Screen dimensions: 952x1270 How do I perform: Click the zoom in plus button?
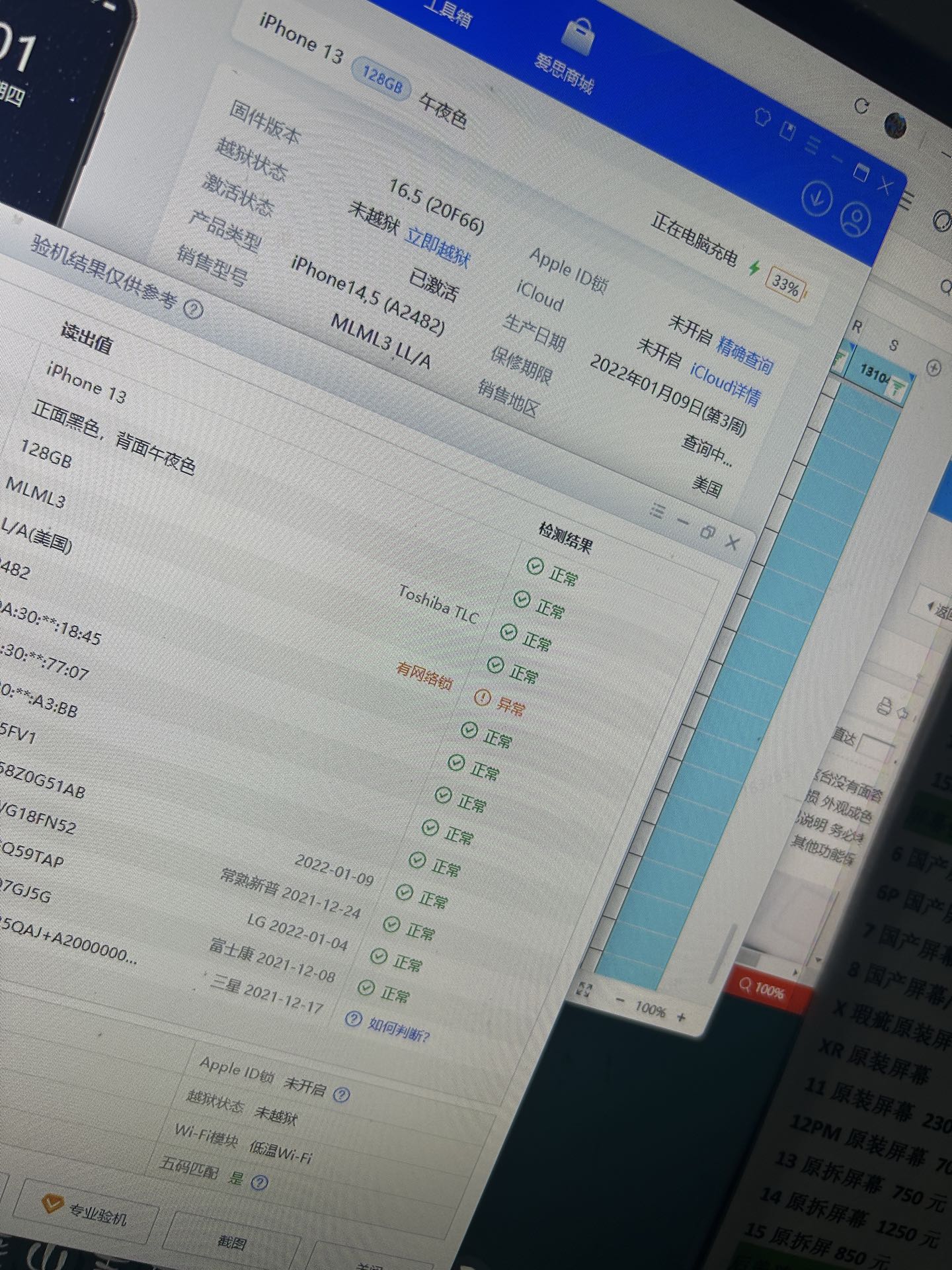coord(682,1017)
